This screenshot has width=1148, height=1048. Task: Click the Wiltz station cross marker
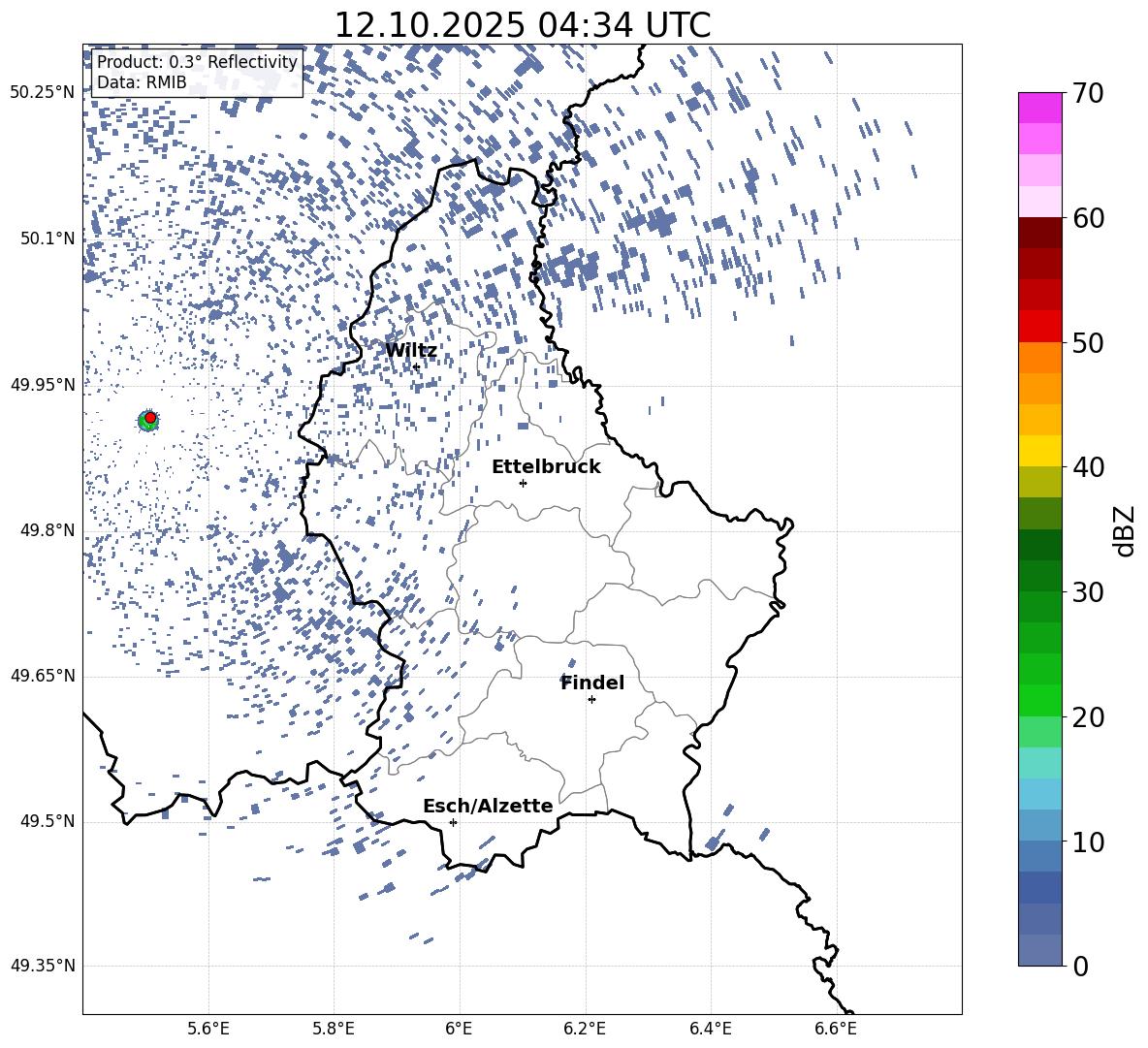pos(416,366)
